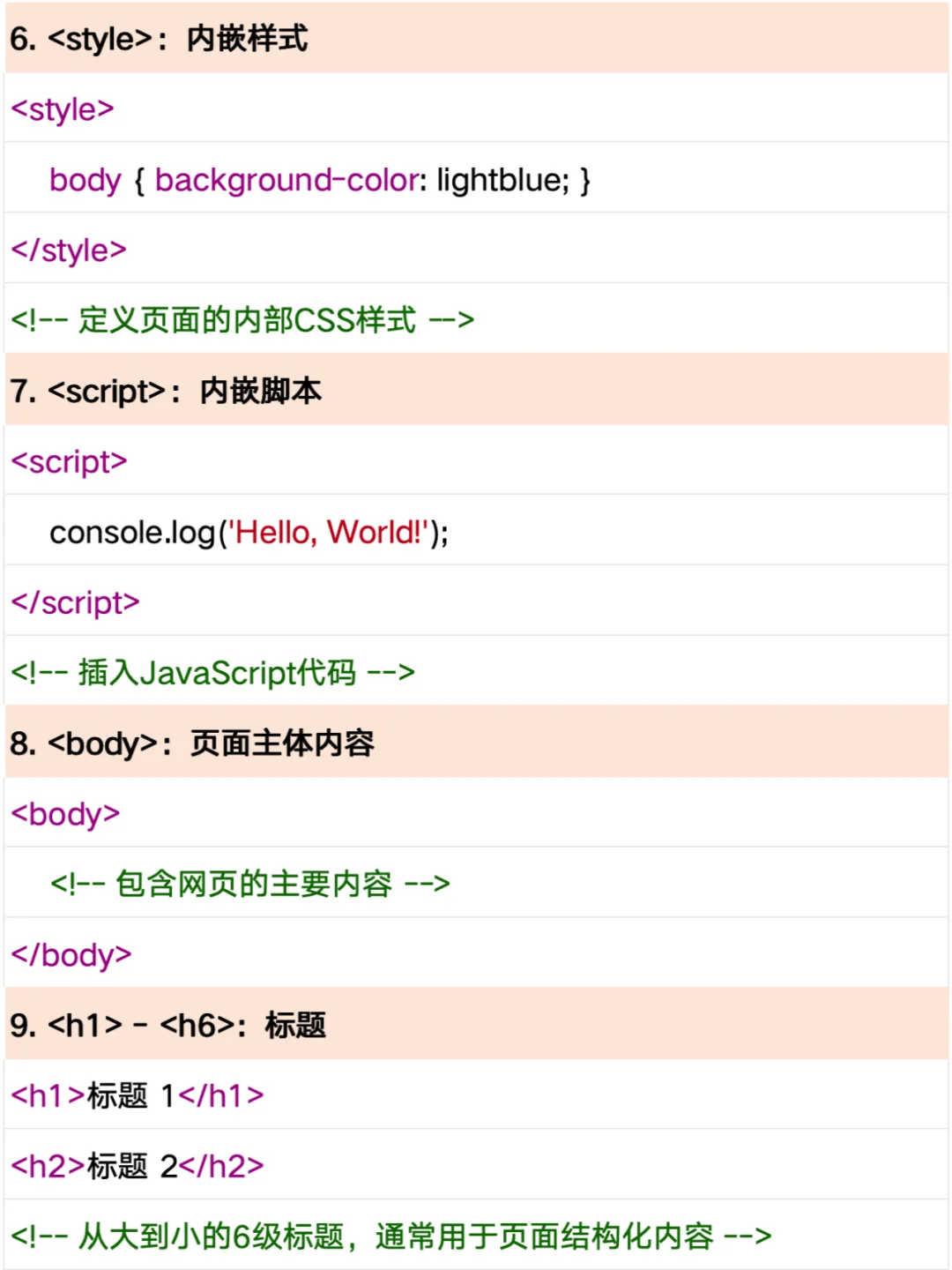Image resolution: width=952 pixels, height=1270 pixels.
Task: Click the 6级标题 comment at the bottom
Action: (388, 1236)
